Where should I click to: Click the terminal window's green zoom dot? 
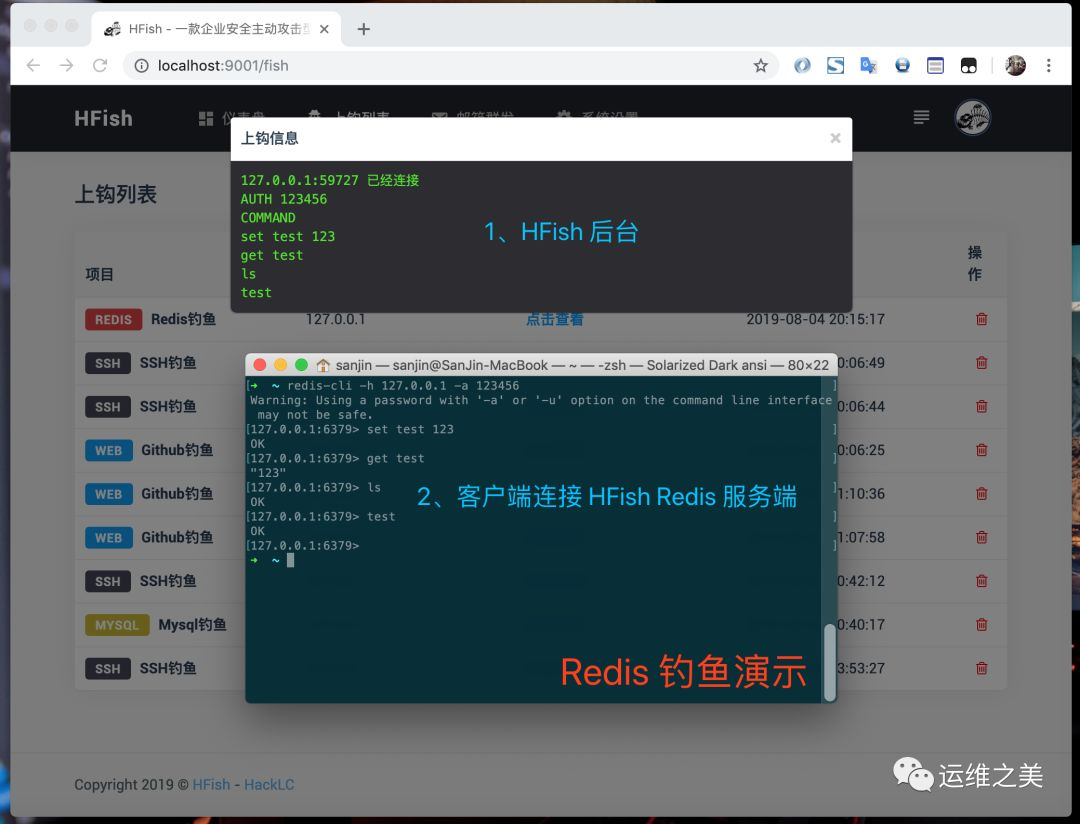(x=301, y=365)
